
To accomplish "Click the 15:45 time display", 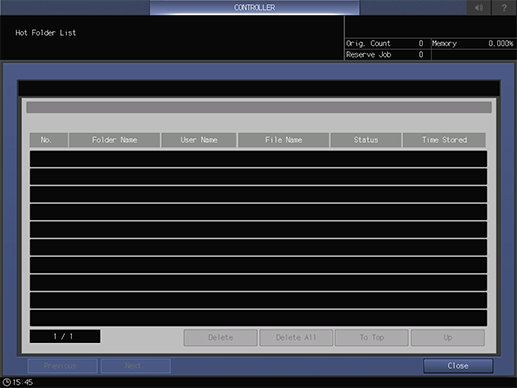I will 23,382.
